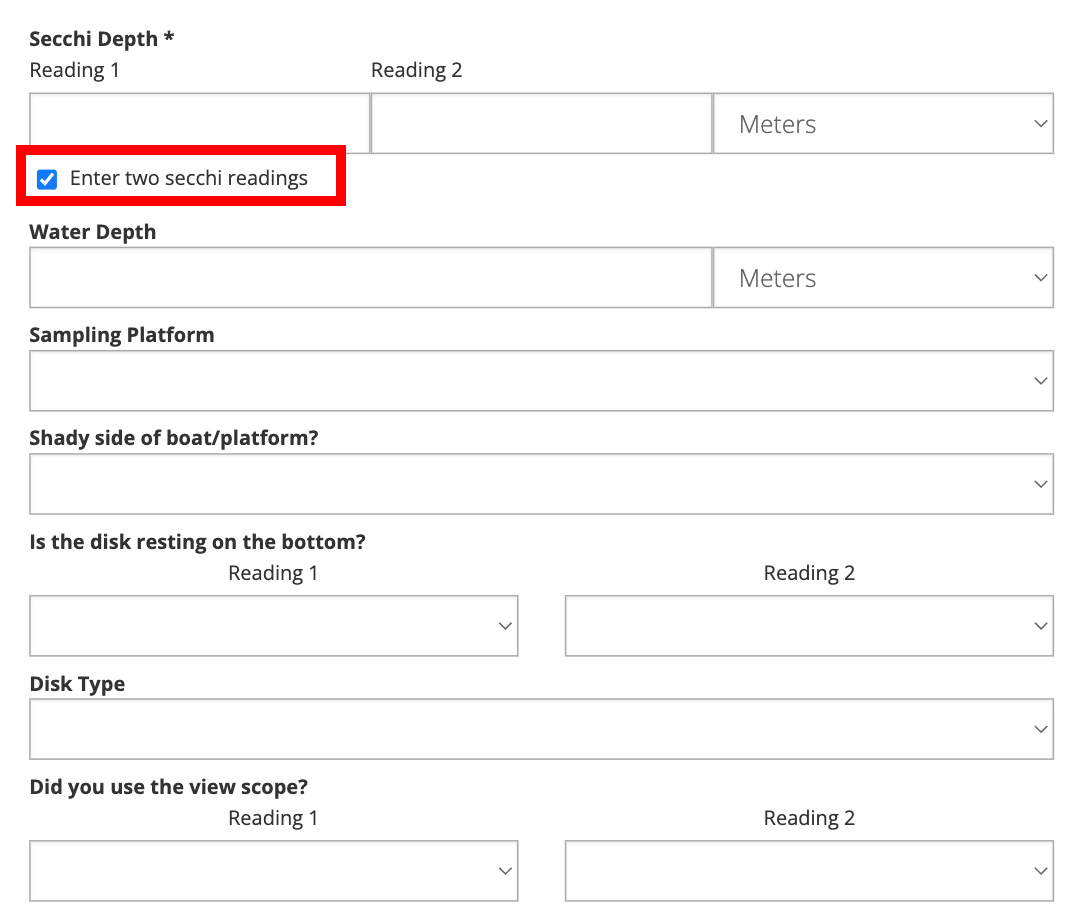The image size is (1078, 918).
Task: Open the Water Depth Meters units dropdown
Action: pos(883,278)
